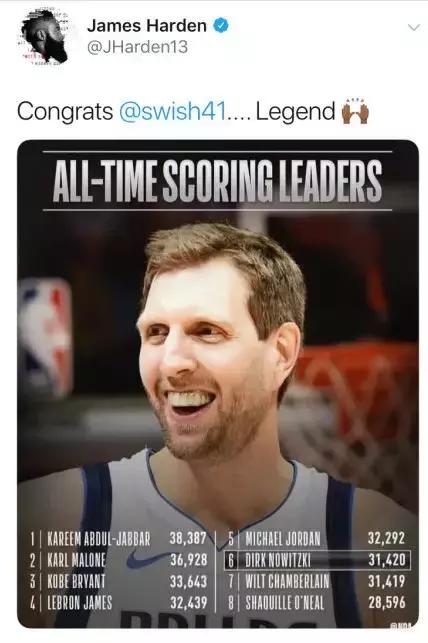Click the Kareem Abdul-Jabbar entry

point(119,538)
